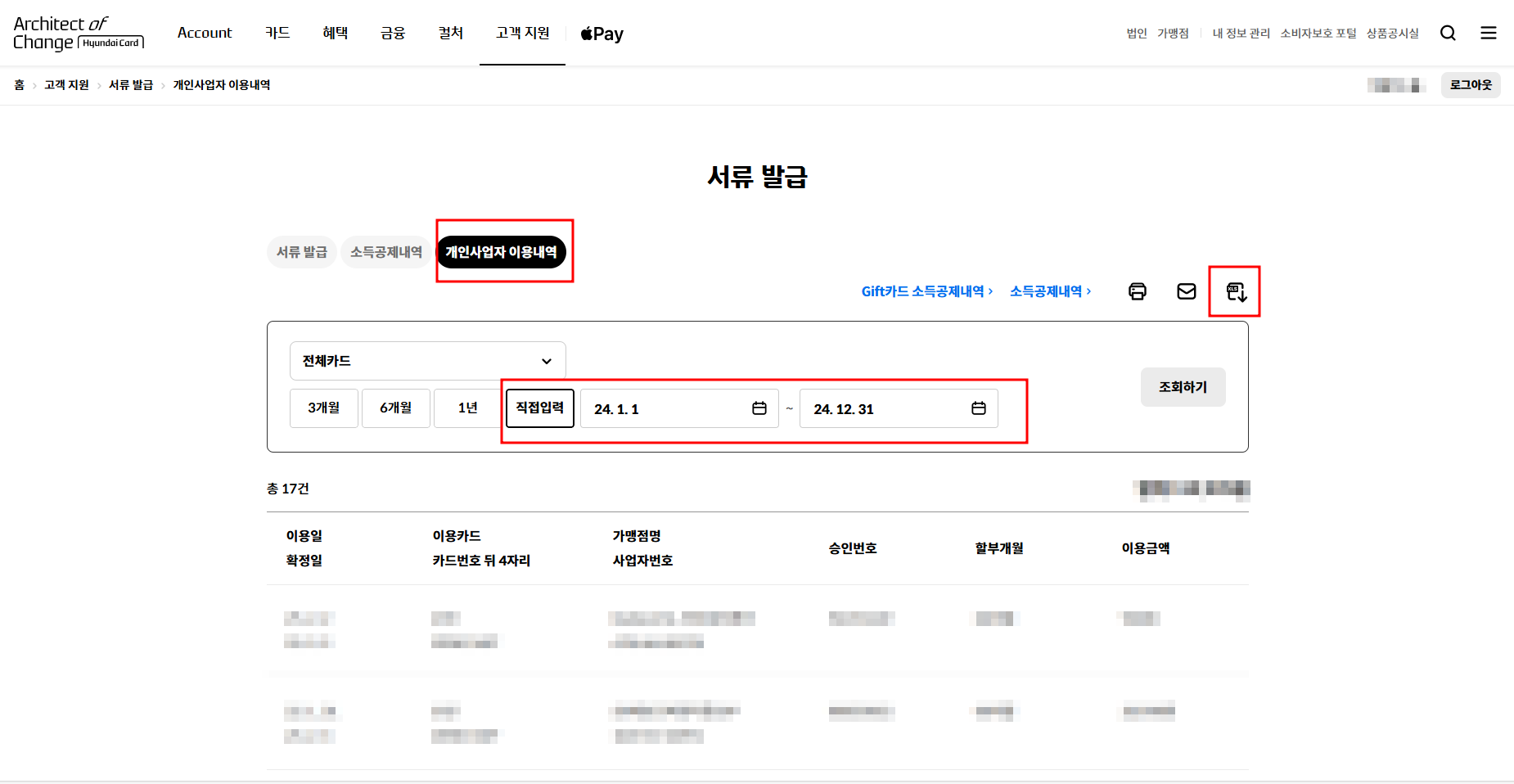
Task: Open the 금융 menu
Action: 393,33
